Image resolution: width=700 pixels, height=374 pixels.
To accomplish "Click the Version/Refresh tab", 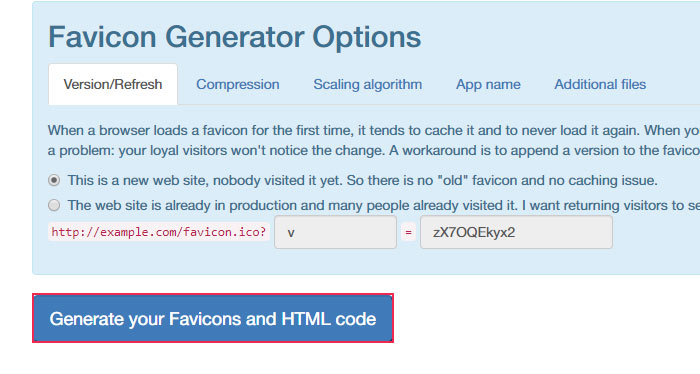I will tap(112, 84).
